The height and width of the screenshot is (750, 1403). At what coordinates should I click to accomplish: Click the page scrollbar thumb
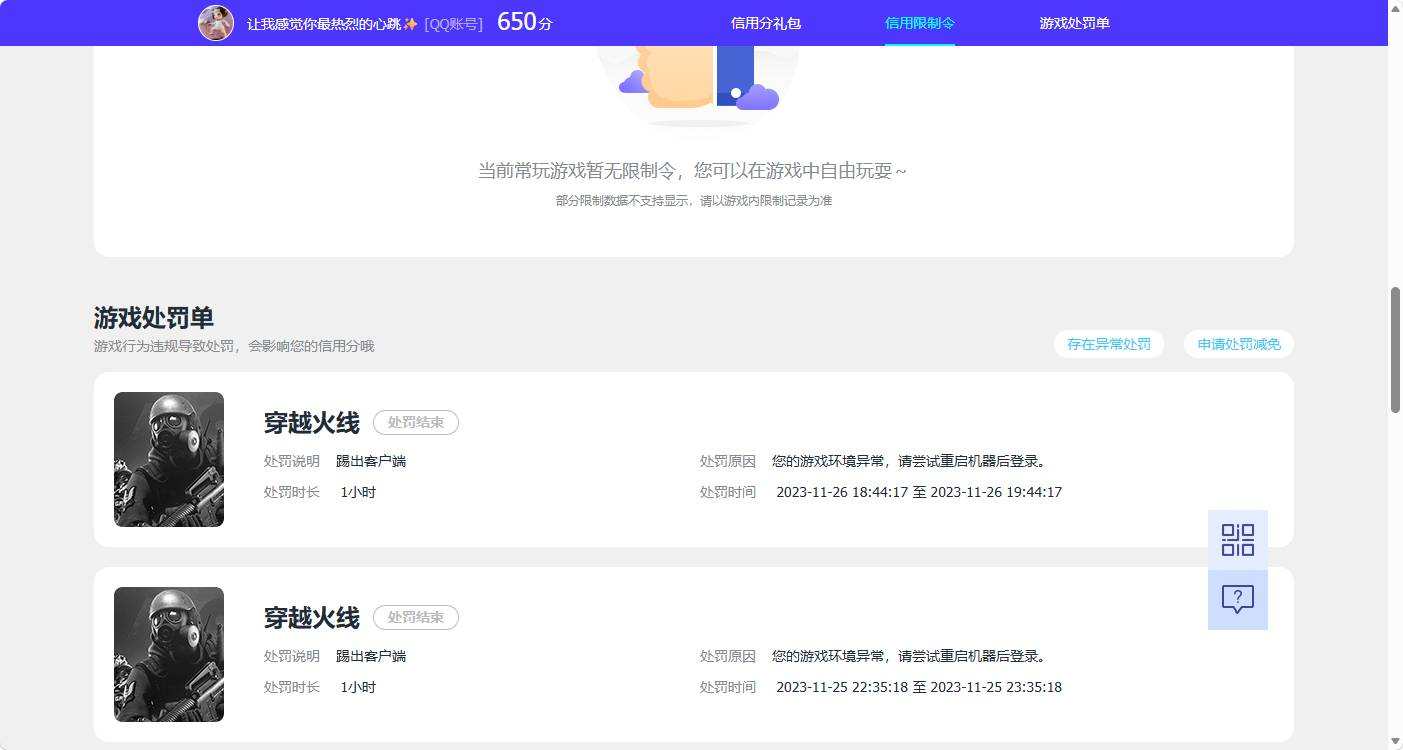(1395, 350)
